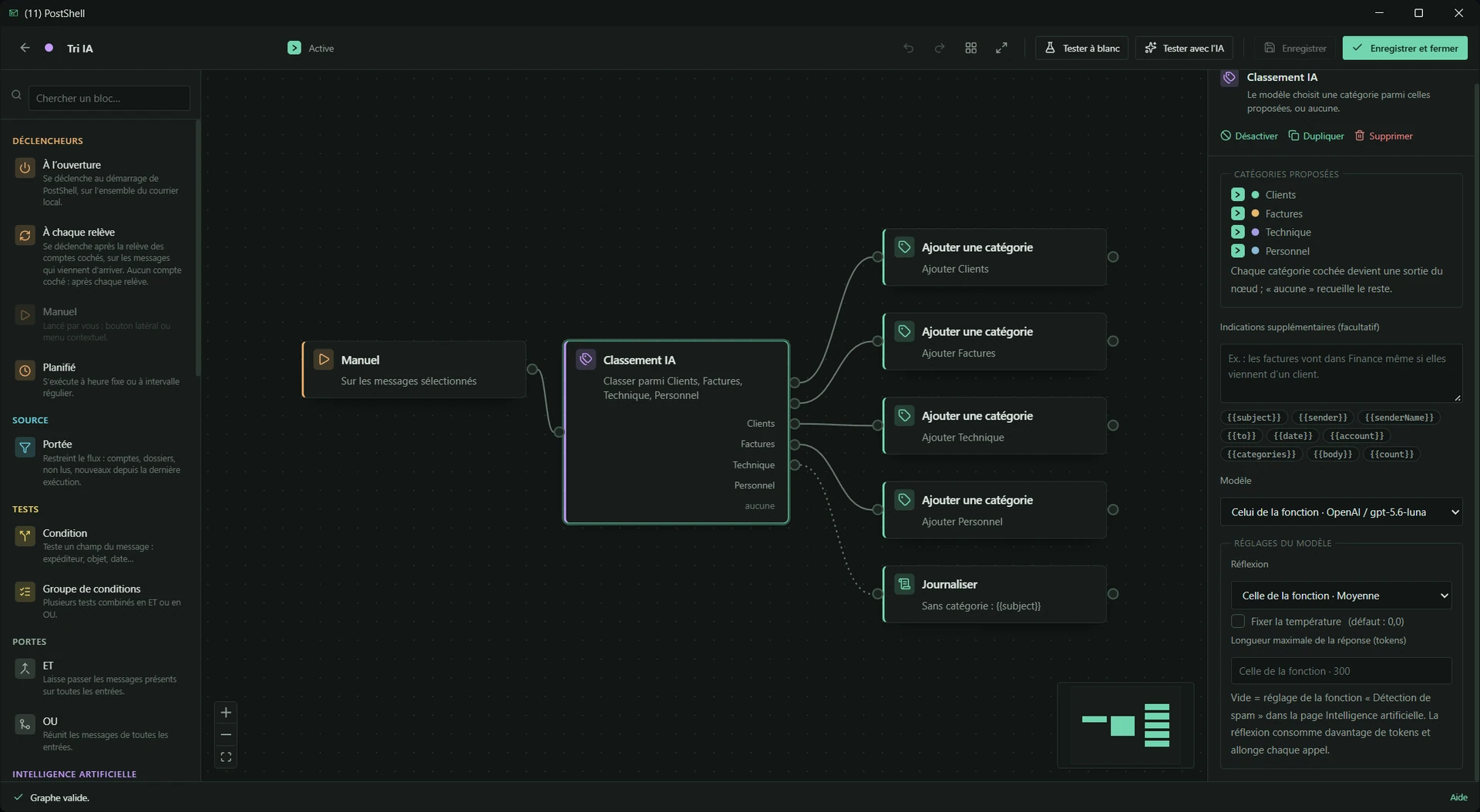Uncheck the Factures category checkbox
The width and height of the screenshot is (1480, 812).
click(1237, 213)
